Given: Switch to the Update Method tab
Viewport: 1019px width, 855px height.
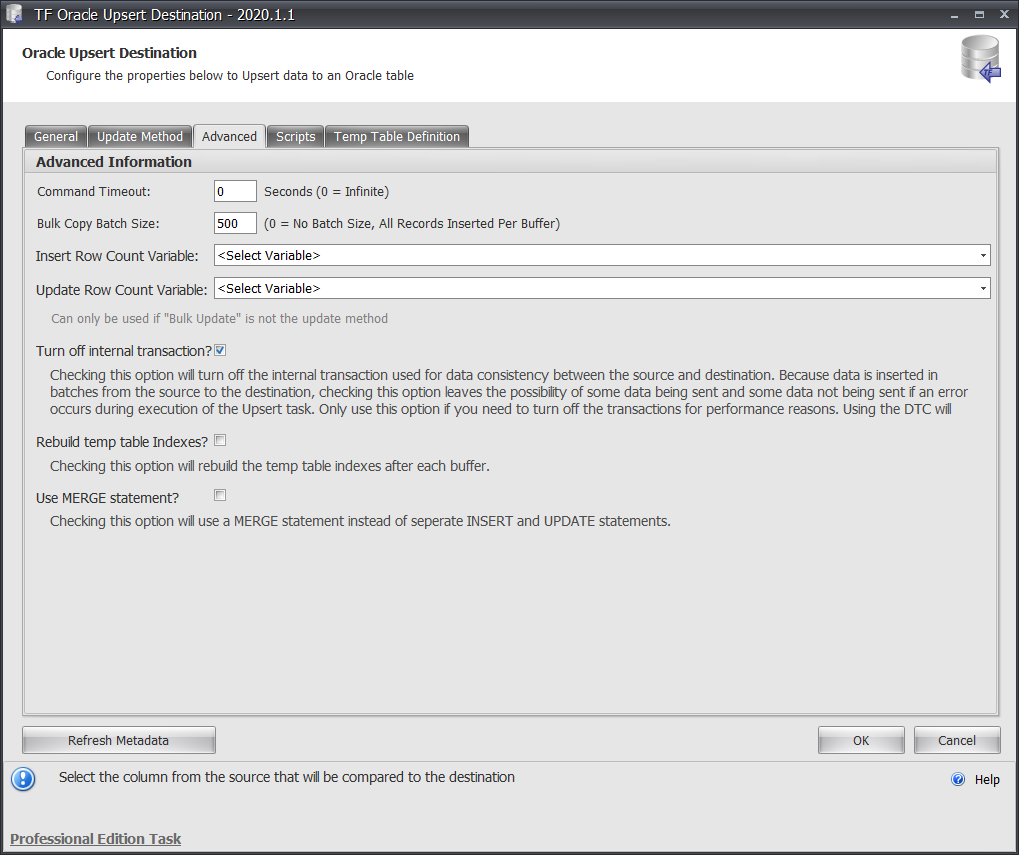Looking at the screenshot, I should coord(140,136).
